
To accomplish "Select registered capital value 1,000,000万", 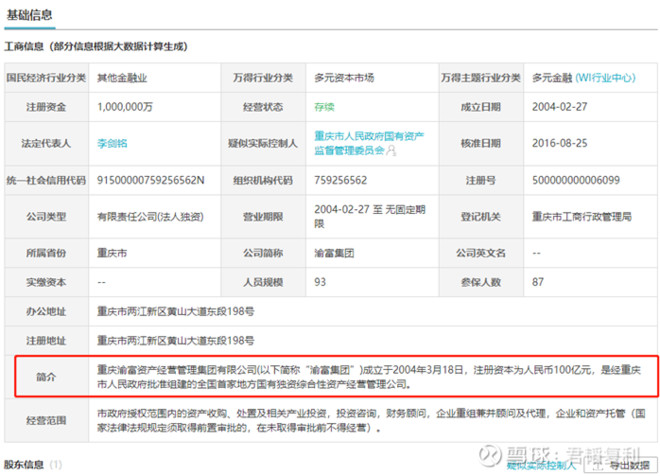I will [125, 107].
